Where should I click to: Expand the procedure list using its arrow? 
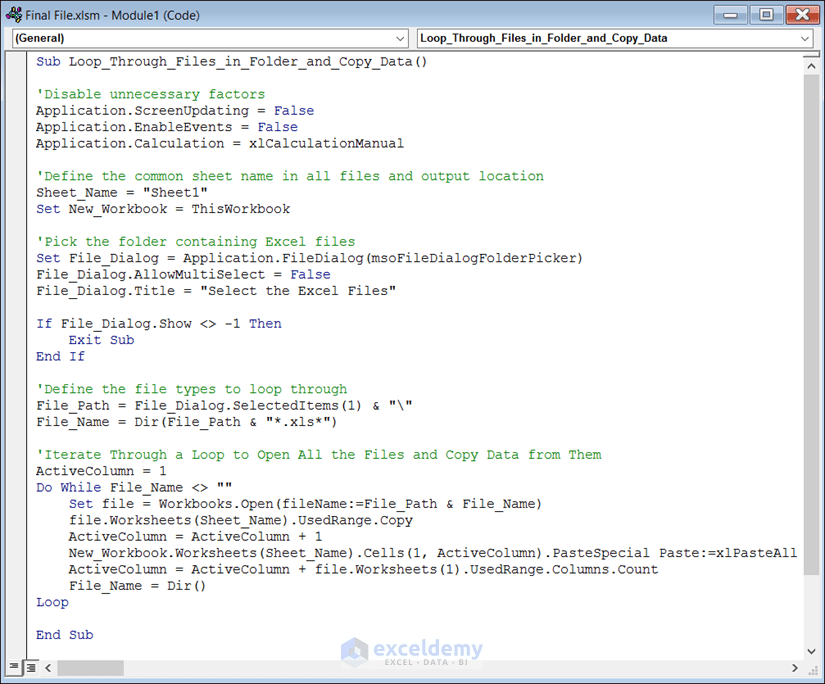click(806, 38)
